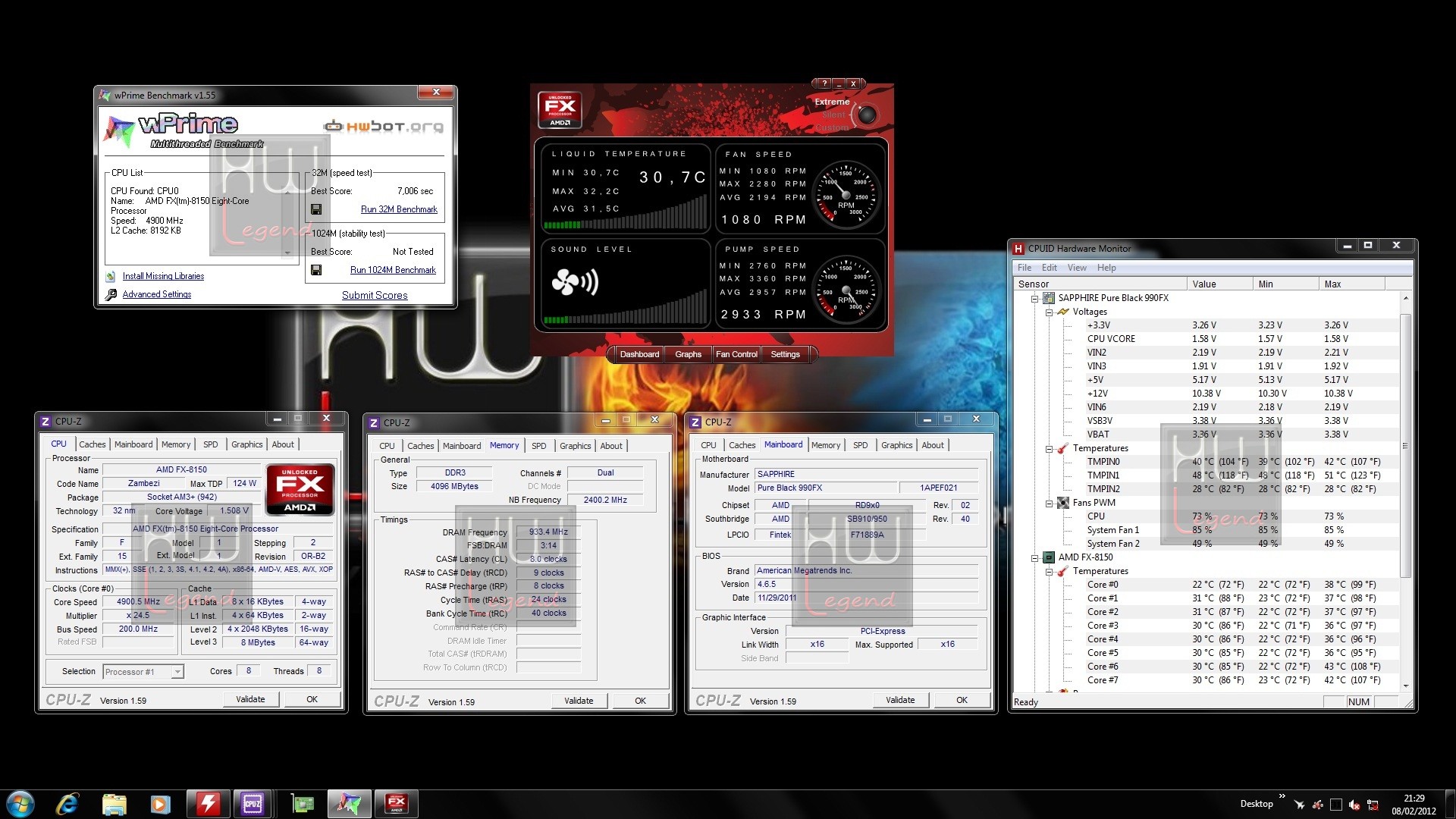Select the Custom cooling profile
Viewport: 1456px width, 819px height.
pyautogui.click(x=832, y=128)
